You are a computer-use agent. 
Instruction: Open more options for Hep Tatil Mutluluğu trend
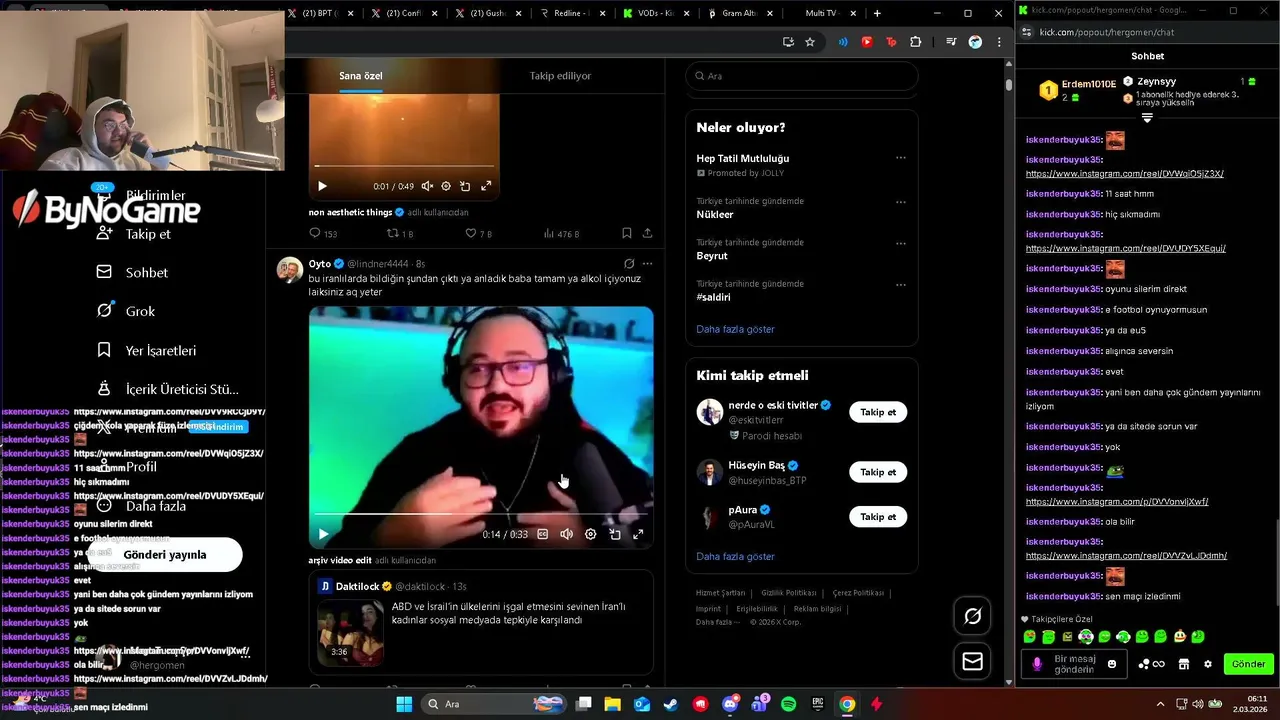[x=901, y=158]
